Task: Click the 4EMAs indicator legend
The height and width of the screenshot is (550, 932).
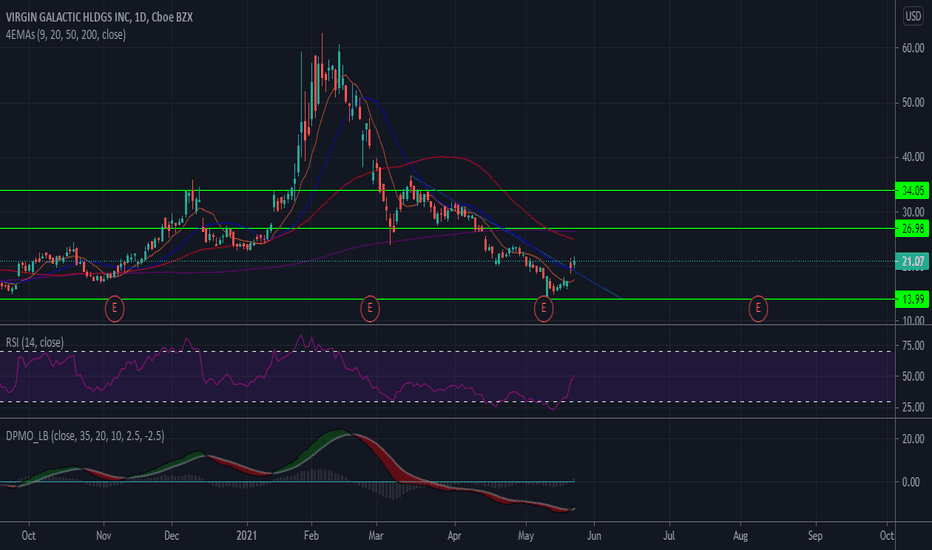Action: 65,34
